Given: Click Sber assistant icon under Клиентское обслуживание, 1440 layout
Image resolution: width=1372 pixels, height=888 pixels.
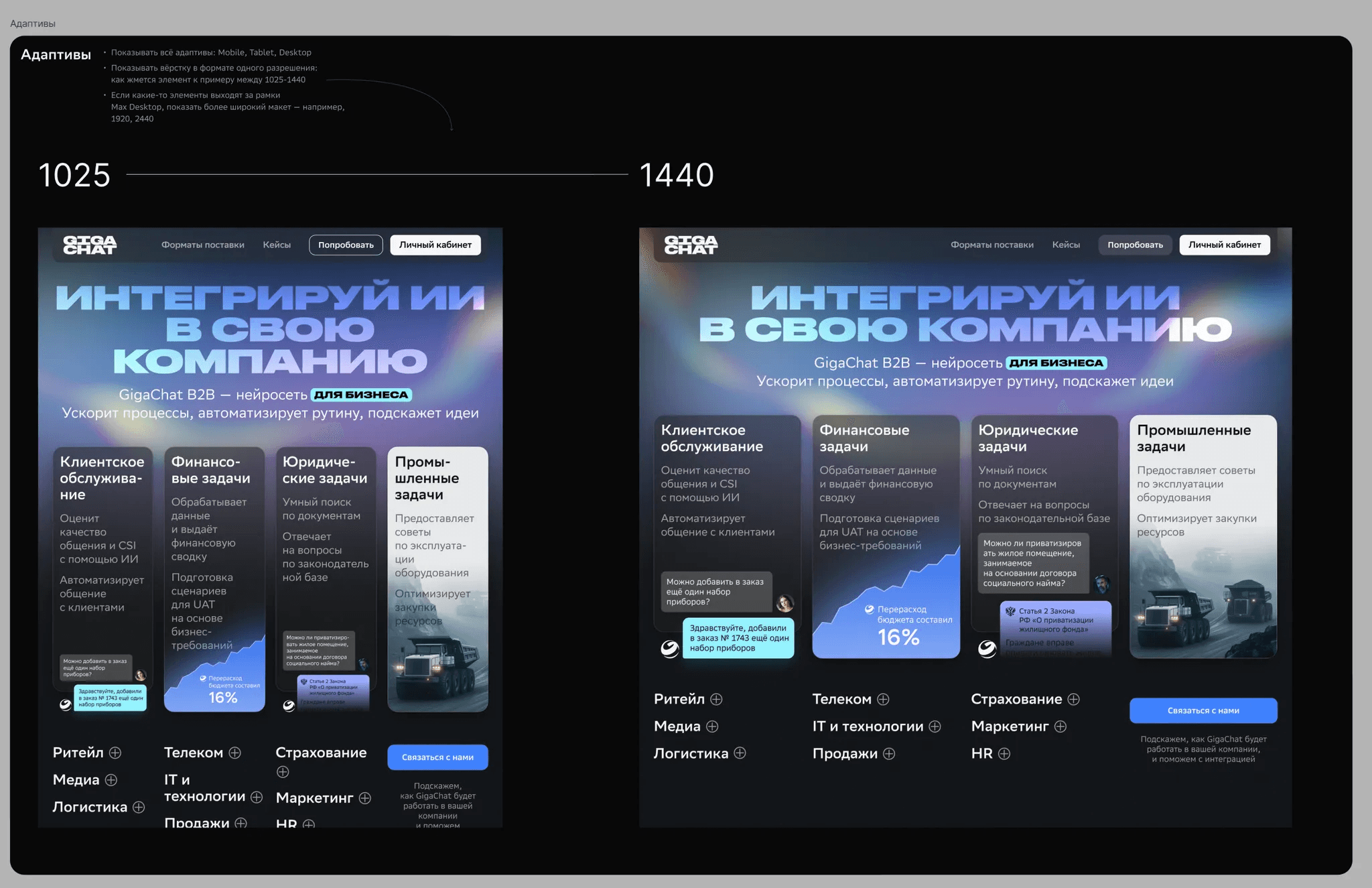Looking at the screenshot, I should (x=669, y=648).
